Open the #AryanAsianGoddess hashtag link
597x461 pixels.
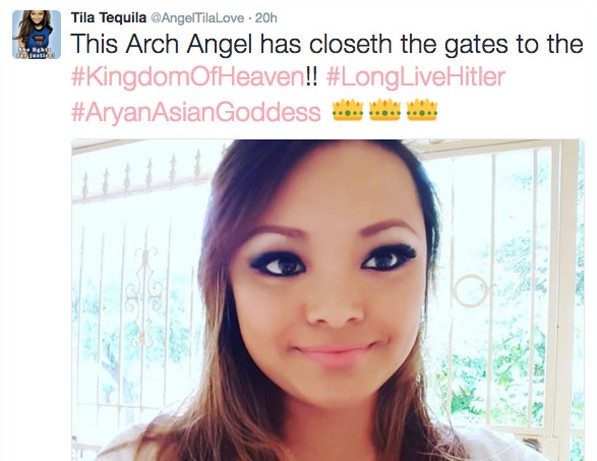coord(196,113)
